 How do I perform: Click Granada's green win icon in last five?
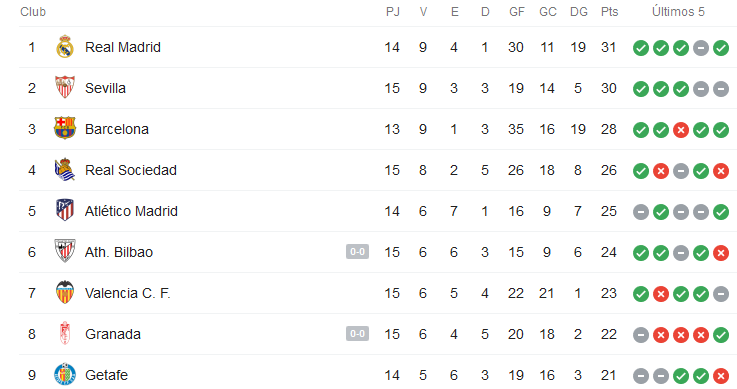click(x=721, y=335)
